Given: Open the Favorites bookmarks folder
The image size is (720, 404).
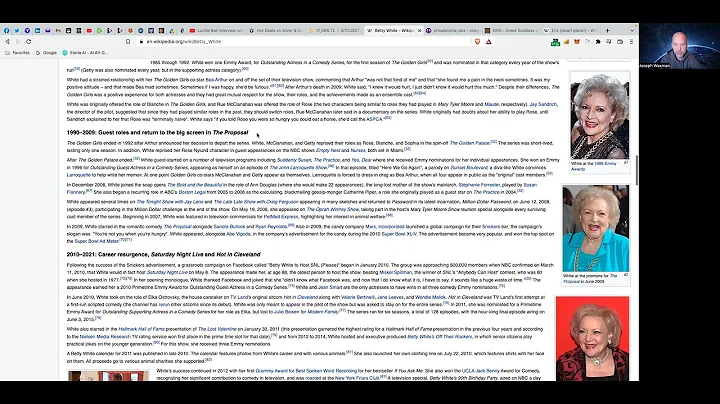Looking at the screenshot, I should [17, 53].
